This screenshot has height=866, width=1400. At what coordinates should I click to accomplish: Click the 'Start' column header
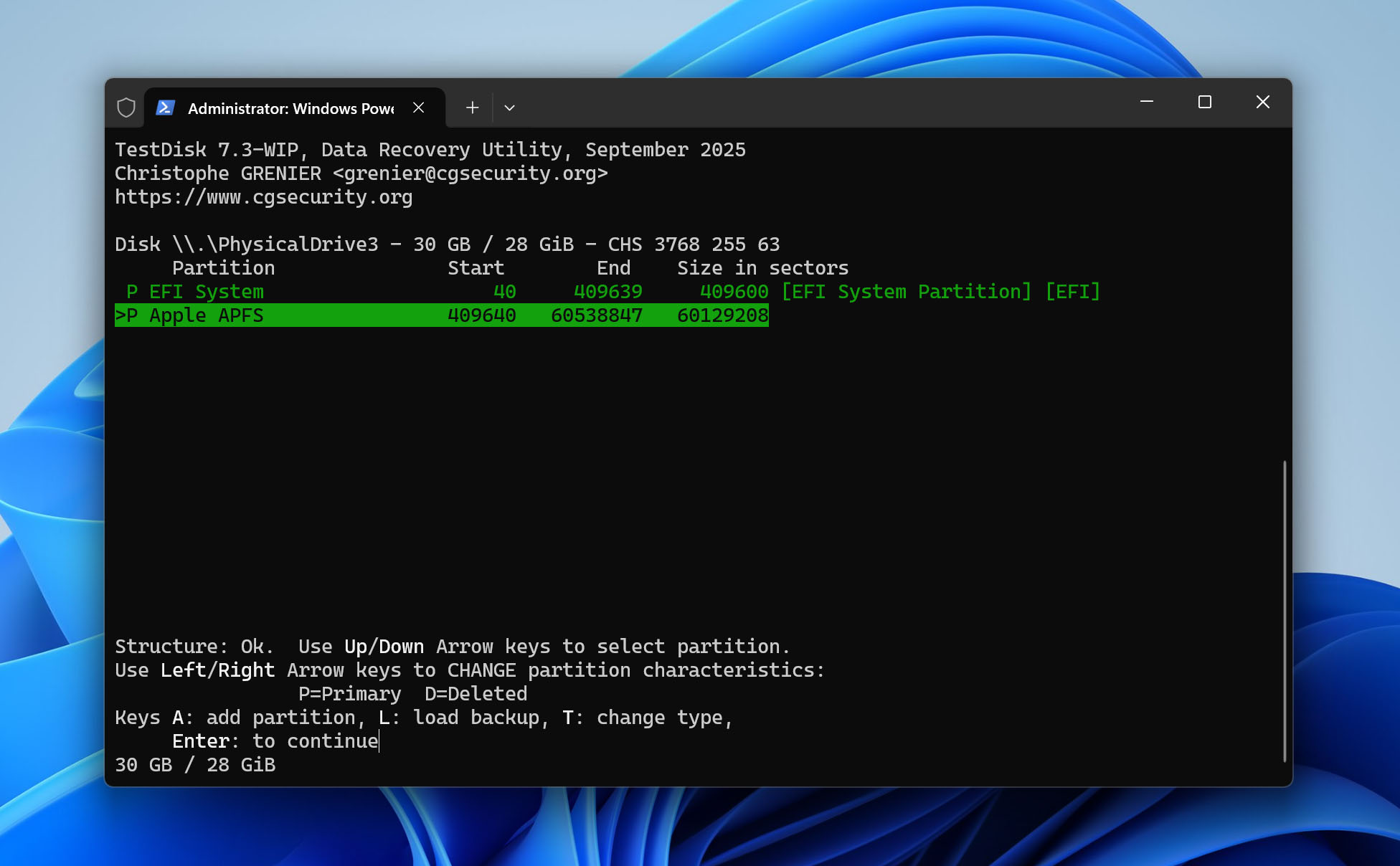(x=476, y=268)
